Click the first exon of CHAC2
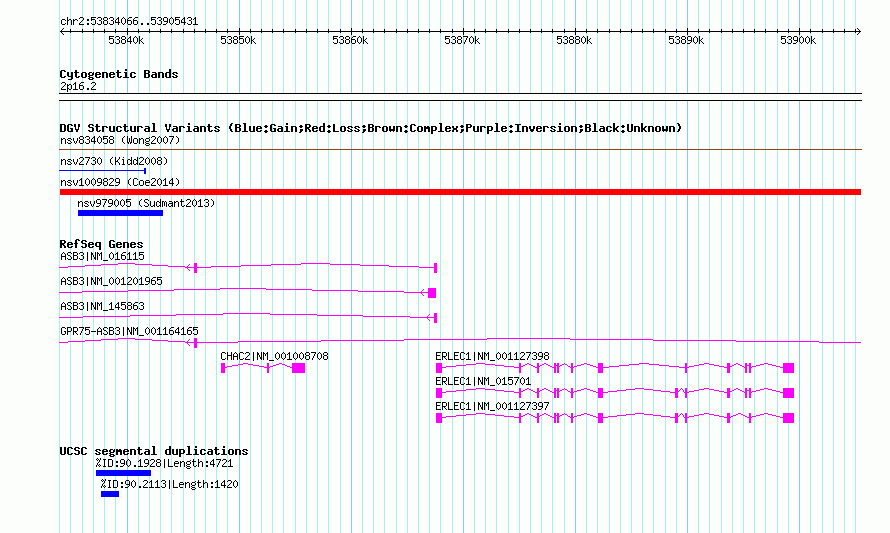 pyautogui.click(x=223, y=368)
